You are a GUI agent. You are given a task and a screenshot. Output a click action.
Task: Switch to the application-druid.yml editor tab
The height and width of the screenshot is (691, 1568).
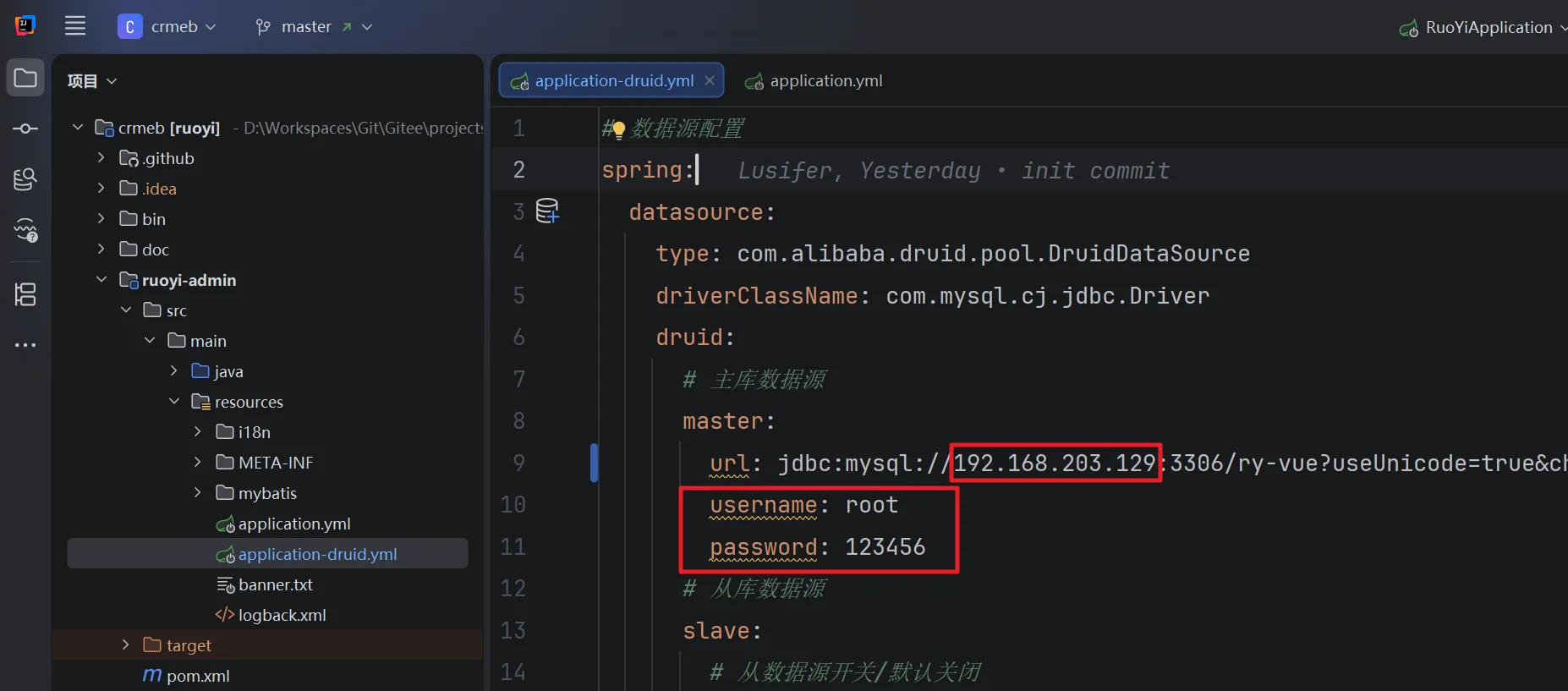coord(611,80)
